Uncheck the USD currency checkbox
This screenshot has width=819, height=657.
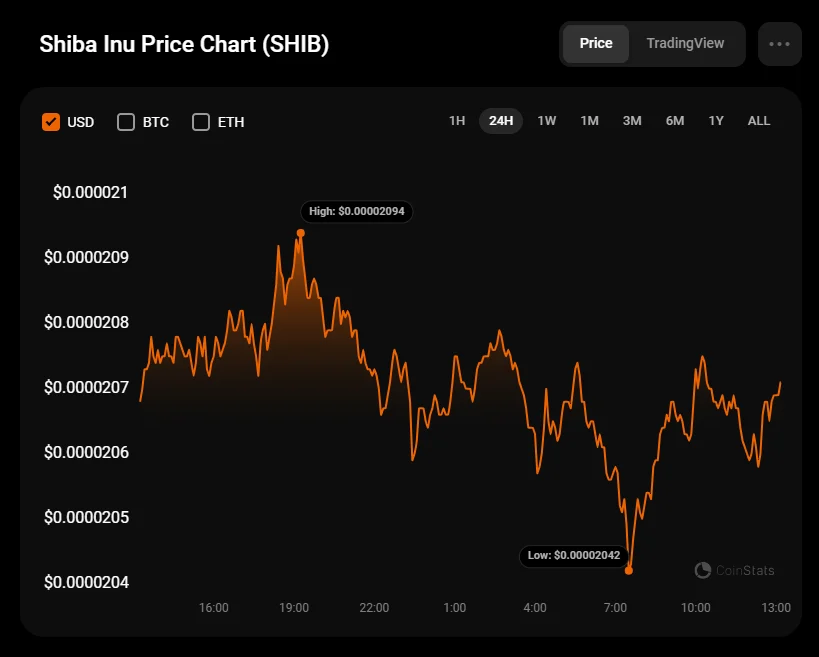[51, 122]
